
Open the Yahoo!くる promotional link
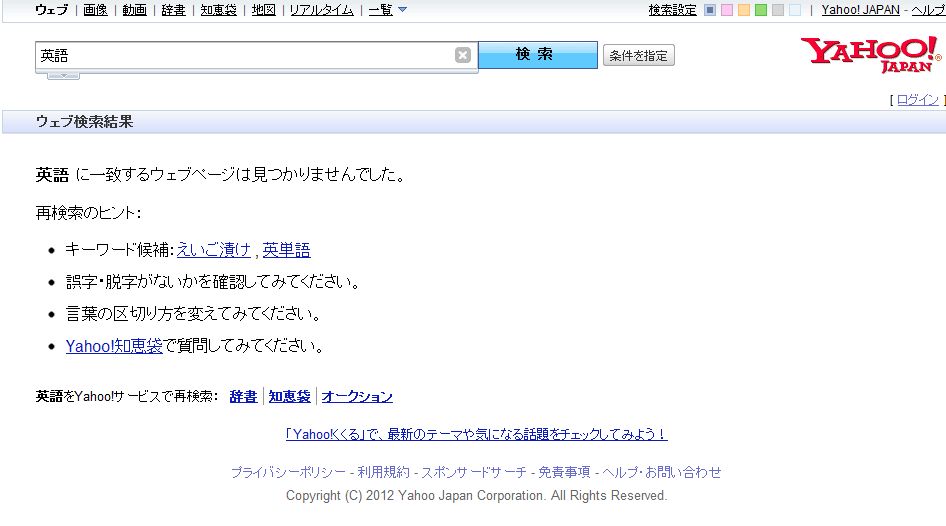click(x=477, y=434)
